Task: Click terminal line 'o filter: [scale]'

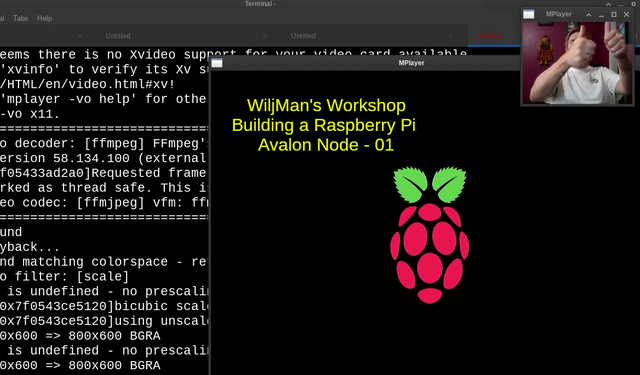Action: click(64, 277)
